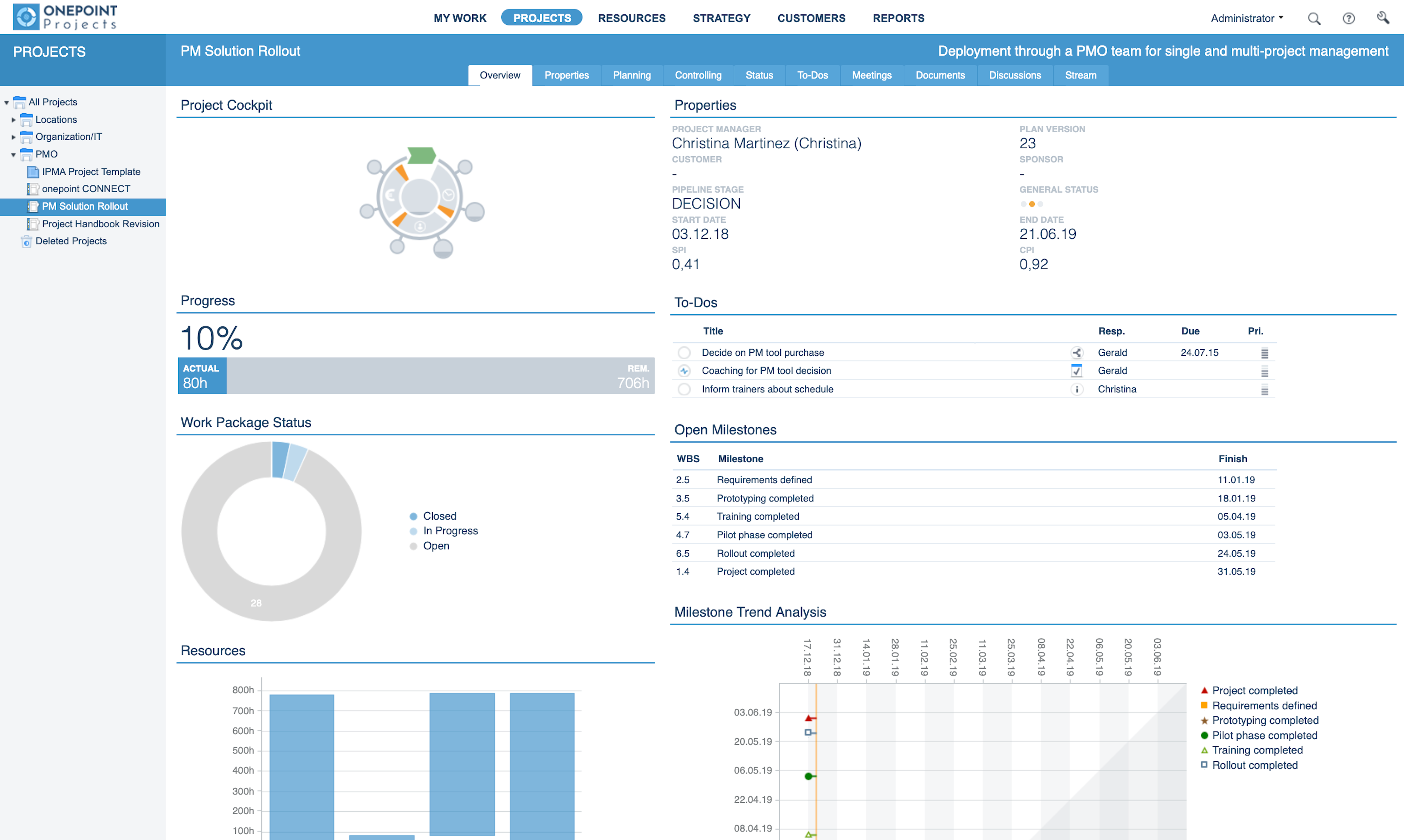Open the settings wrench icon
Screen dimensions: 1404x840
(1384, 18)
